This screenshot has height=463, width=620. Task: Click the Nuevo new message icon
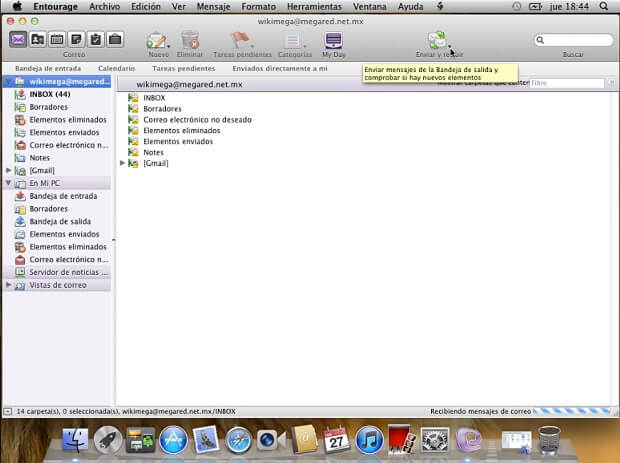(x=156, y=40)
